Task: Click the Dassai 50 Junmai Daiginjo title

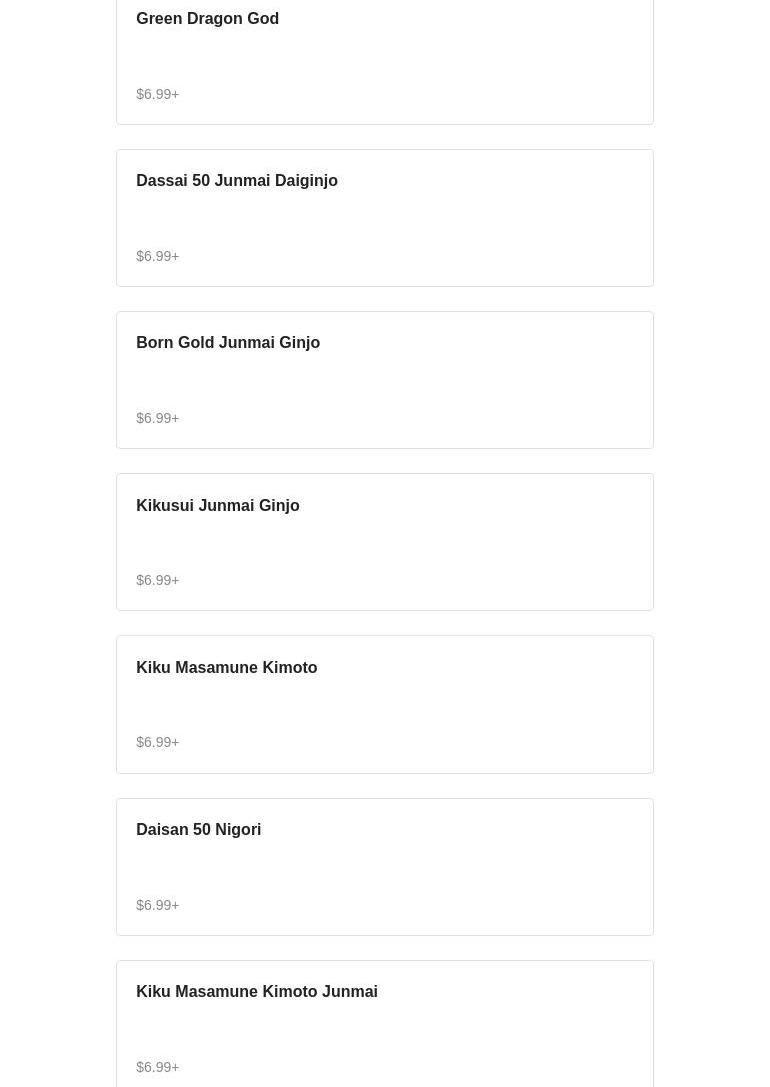Action: pos(237,181)
